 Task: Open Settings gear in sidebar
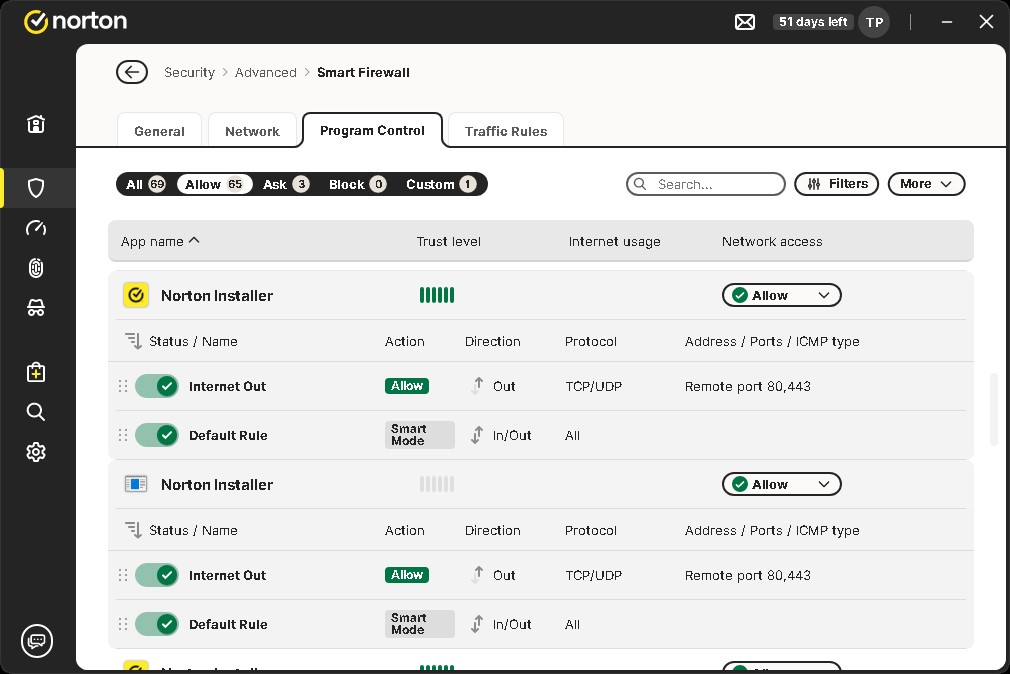click(36, 452)
